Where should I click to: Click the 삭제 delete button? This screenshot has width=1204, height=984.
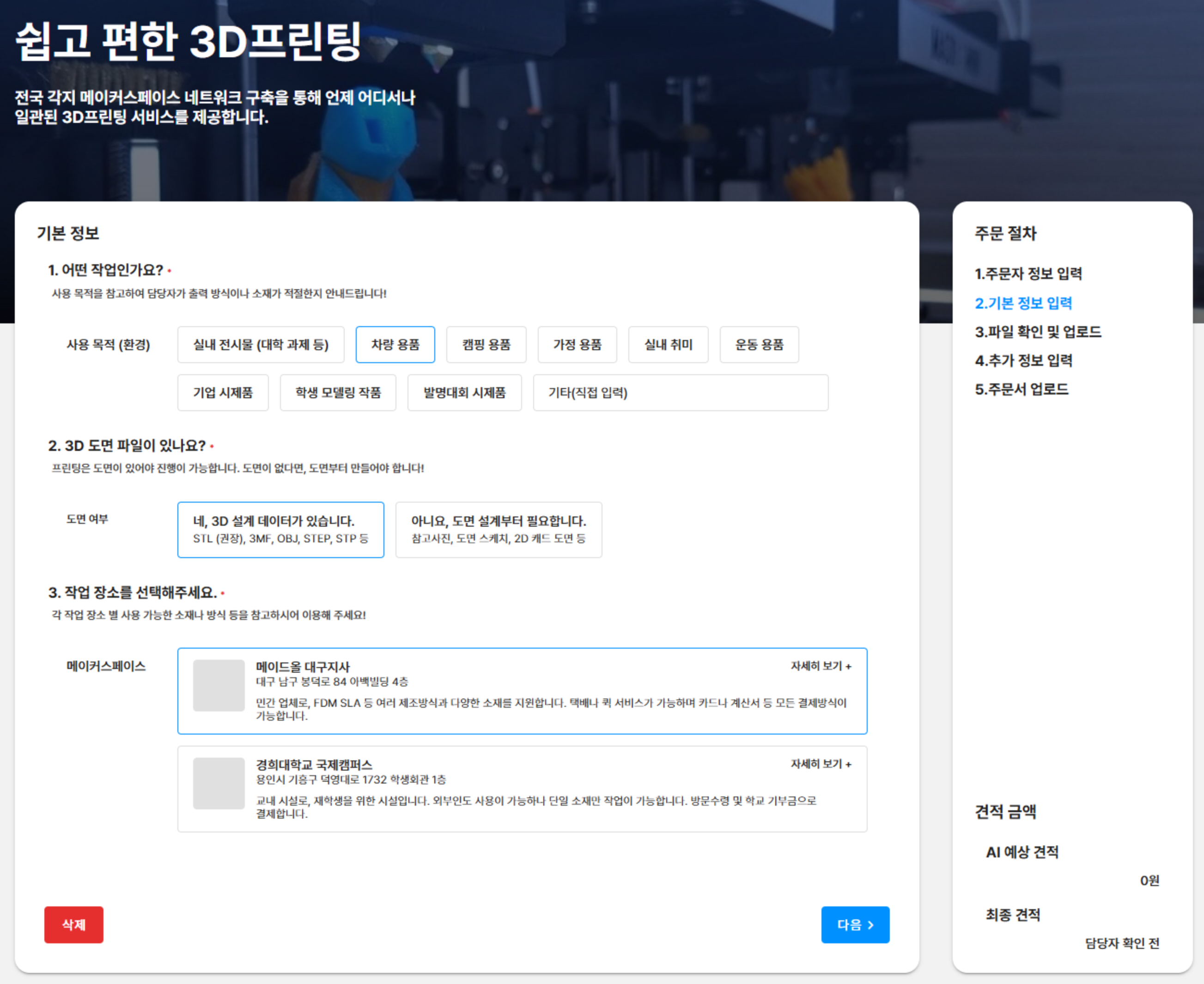[x=74, y=924]
